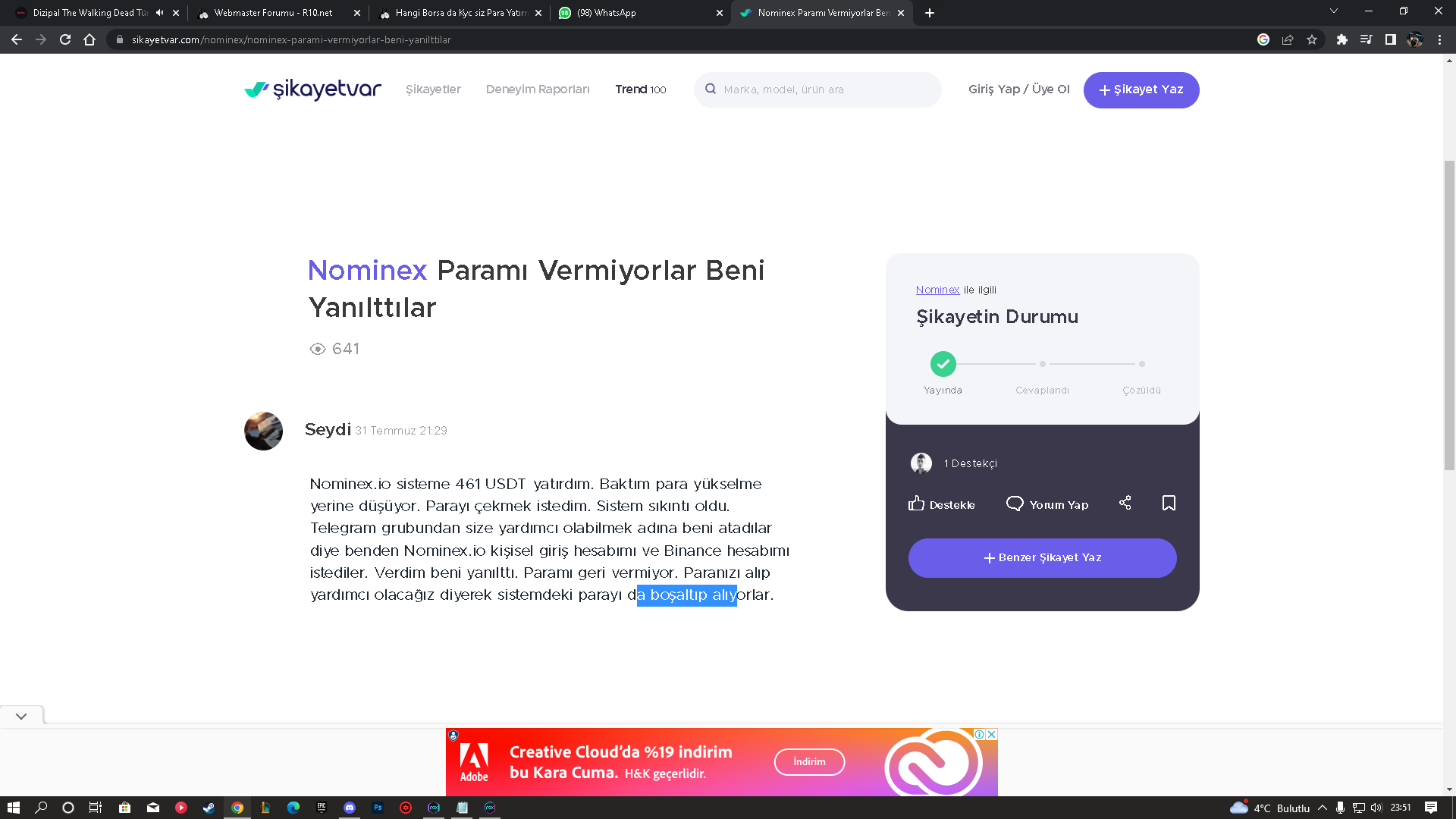Toggle the browser side panel icon

[x=1390, y=39]
